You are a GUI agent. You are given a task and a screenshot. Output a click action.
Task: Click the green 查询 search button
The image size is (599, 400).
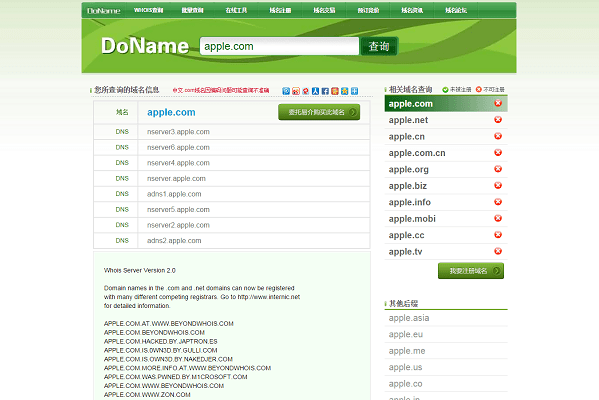pyautogui.click(x=379, y=46)
